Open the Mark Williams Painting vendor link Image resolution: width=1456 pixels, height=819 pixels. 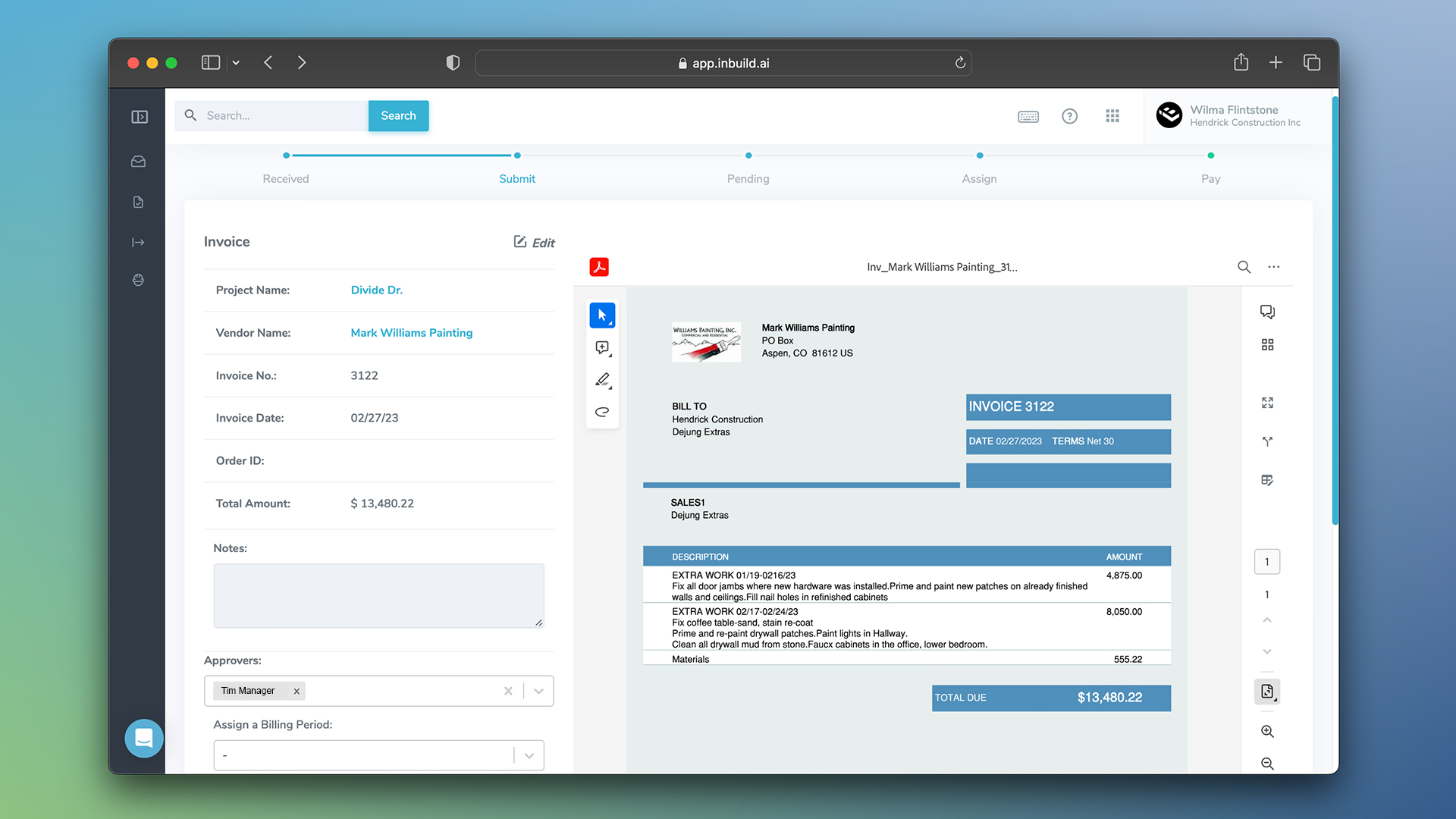pyautogui.click(x=411, y=332)
